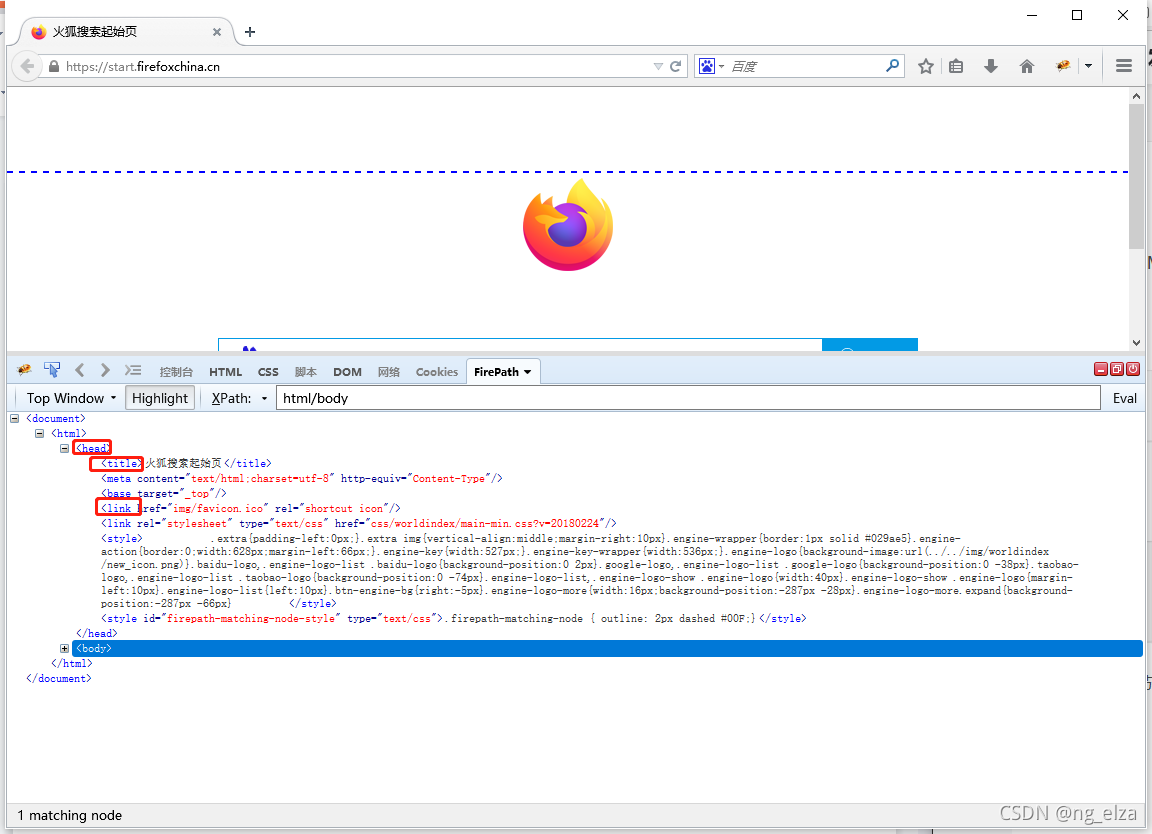Switch to the 脚本 panel tab
This screenshot has height=834, width=1152.
pyautogui.click(x=306, y=372)
